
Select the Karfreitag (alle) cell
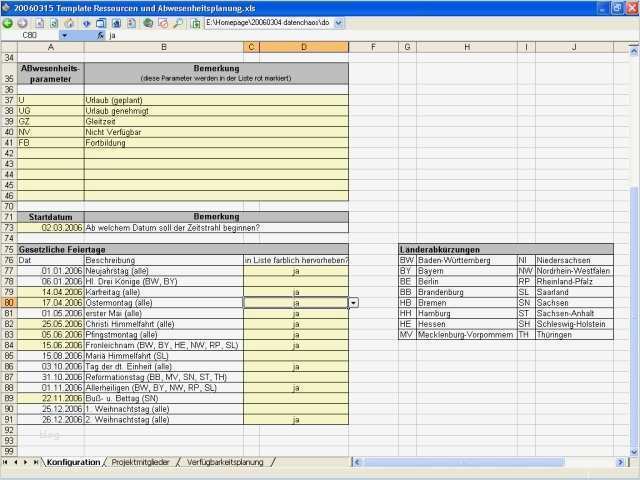point(164,292)
